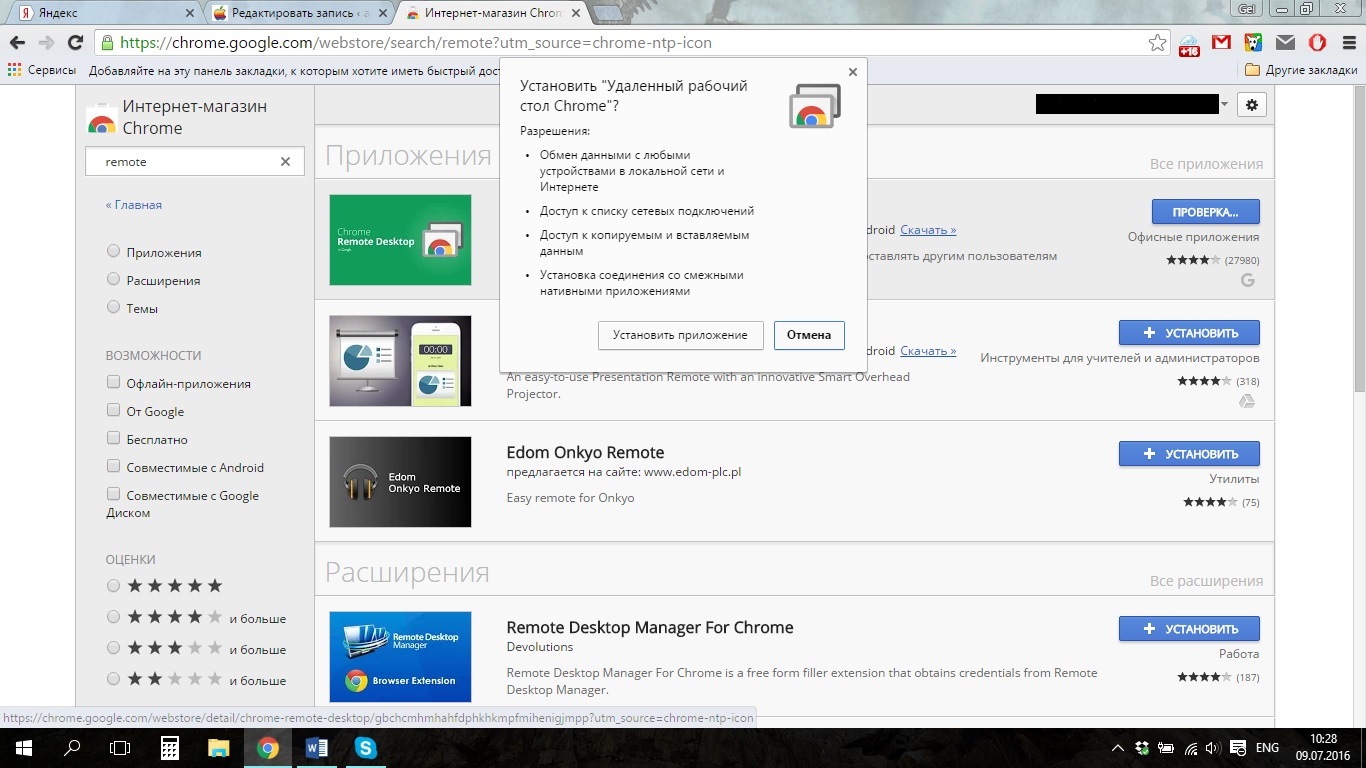
Task: Click the Сервисы apps grid icon
Action: (14, 70)
